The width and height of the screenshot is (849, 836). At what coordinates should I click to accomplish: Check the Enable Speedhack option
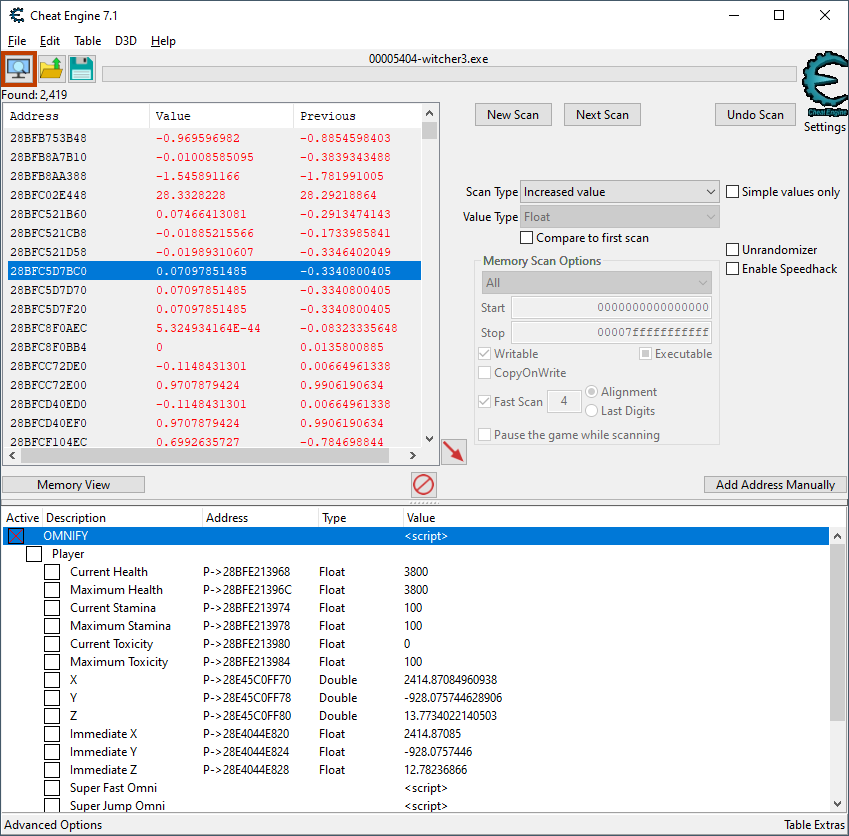tap(733, 269)
